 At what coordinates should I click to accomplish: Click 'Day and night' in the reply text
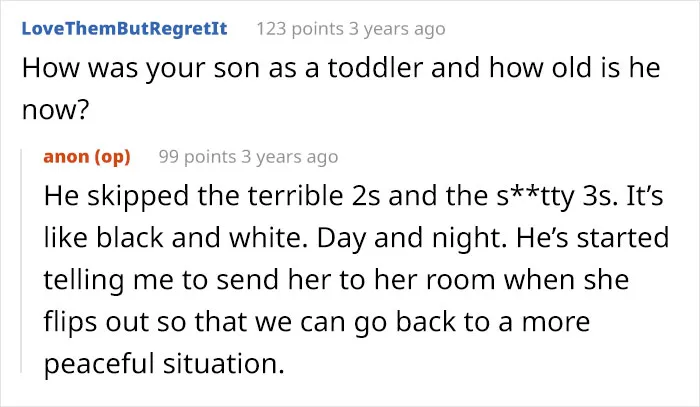tap(411, 238)
